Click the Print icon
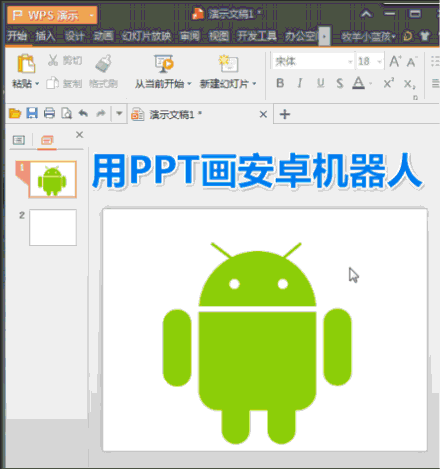Image resolution: width=440 pixels, height=469 pixels. coord(49,113)
